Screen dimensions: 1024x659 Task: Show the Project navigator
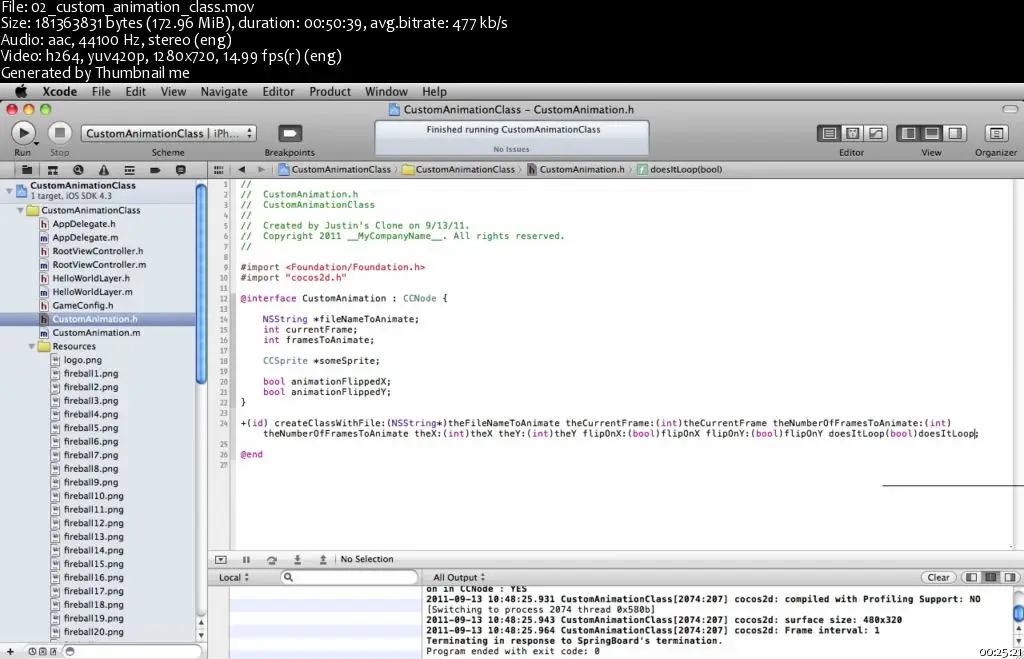tap(27, 170)
